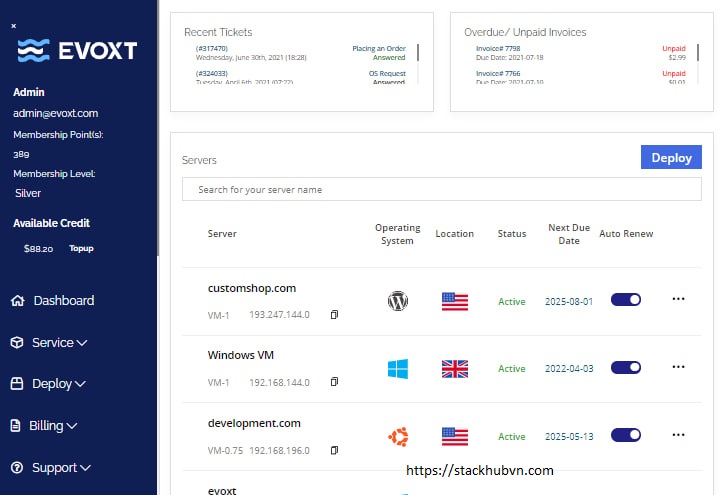Viewport: 720px width, 495px height.
Task: Click Active status of Windows VM
Action: (x=512, y=369)
